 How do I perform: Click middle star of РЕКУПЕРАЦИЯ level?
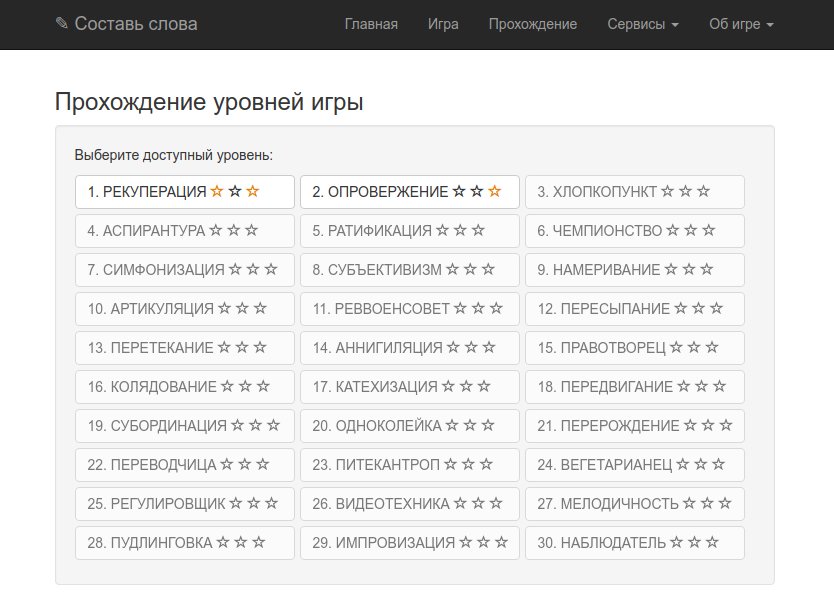point(235,191)
